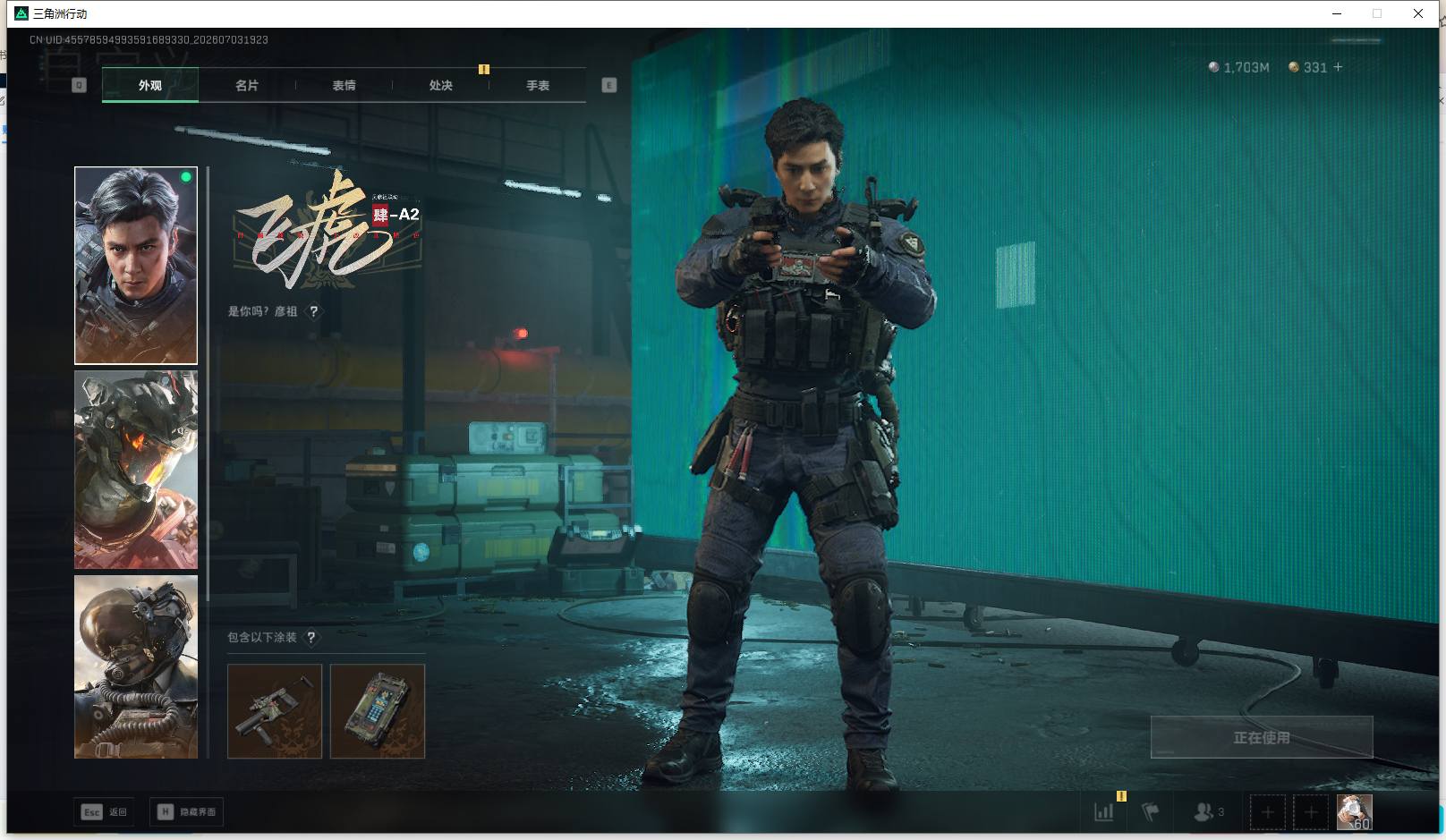Open the 处决 tab
This screenshot has height=840, width=1446.
tap(441, 85)
